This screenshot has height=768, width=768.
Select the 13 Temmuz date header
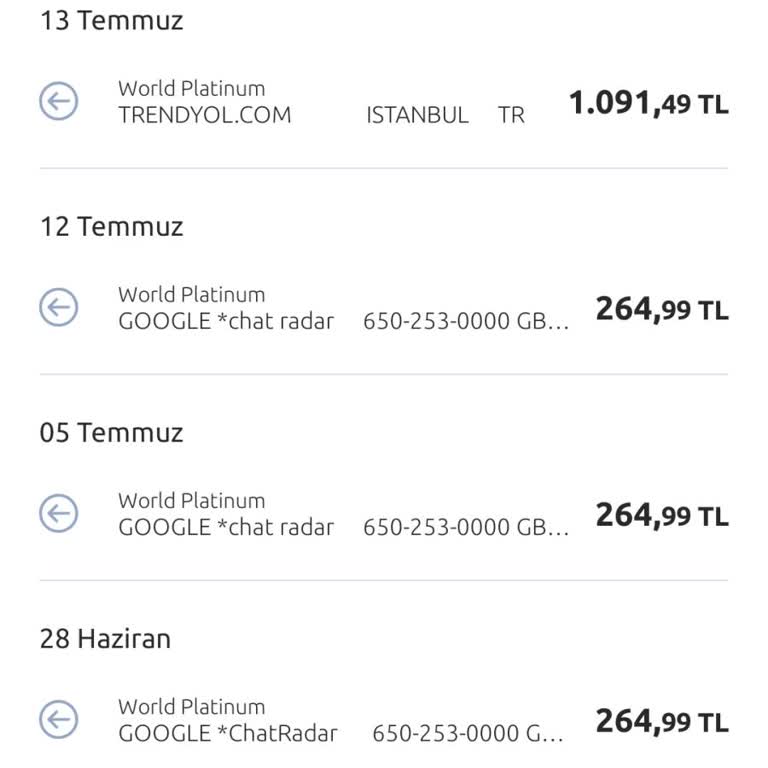[111, 21]
